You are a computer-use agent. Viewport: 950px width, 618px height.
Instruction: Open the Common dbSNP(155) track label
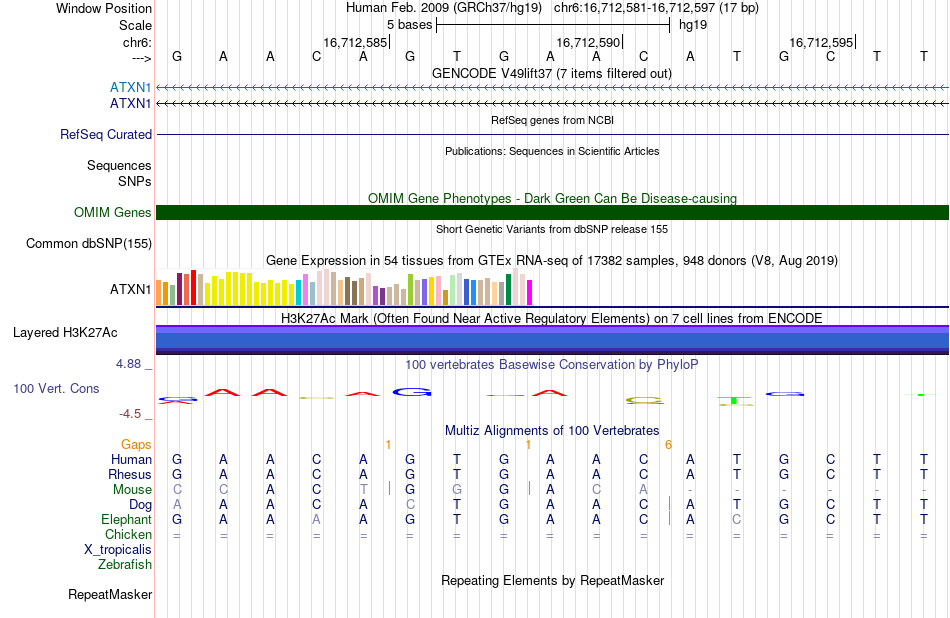click(x=88, y=244)
